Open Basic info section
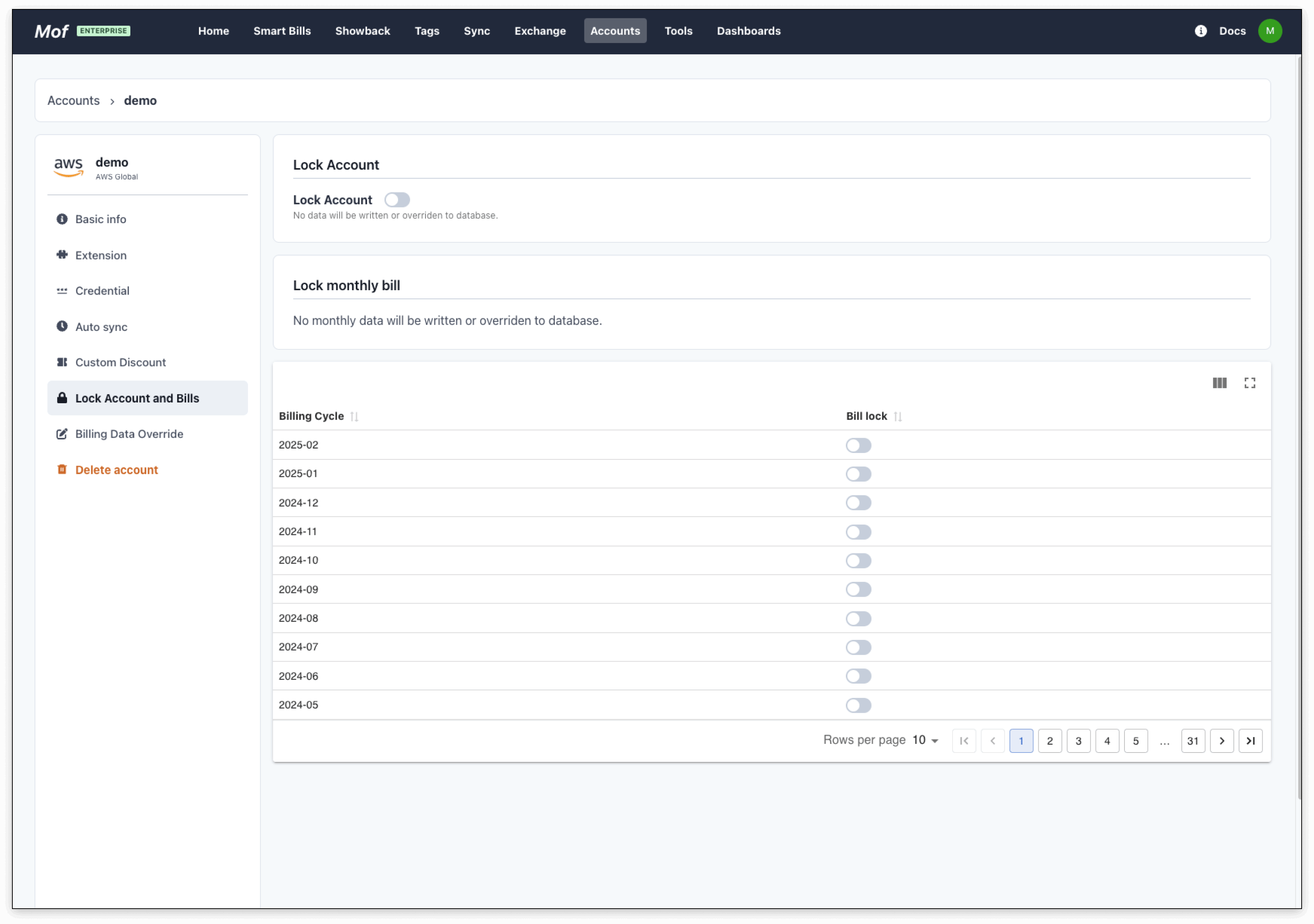This screenshot has height=924, width=1314. tap(148, 219)
